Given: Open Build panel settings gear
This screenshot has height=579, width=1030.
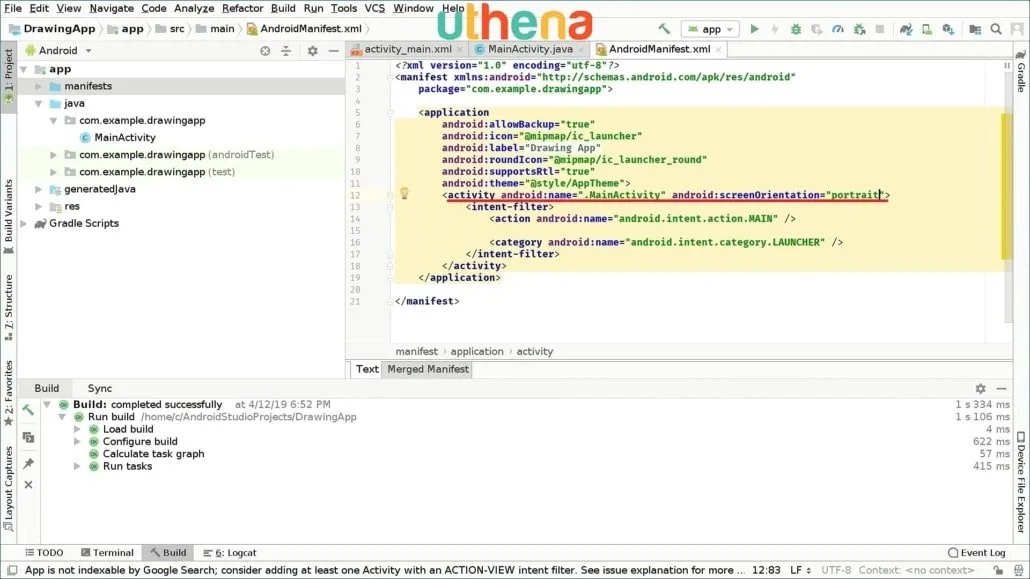Looking at the screenshot, I should point(980,388).
